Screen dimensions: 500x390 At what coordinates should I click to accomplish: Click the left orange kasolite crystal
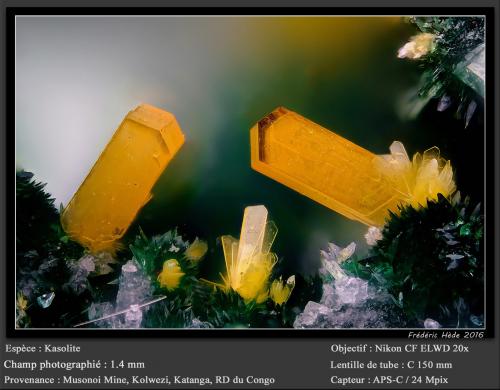coord(123,177)
